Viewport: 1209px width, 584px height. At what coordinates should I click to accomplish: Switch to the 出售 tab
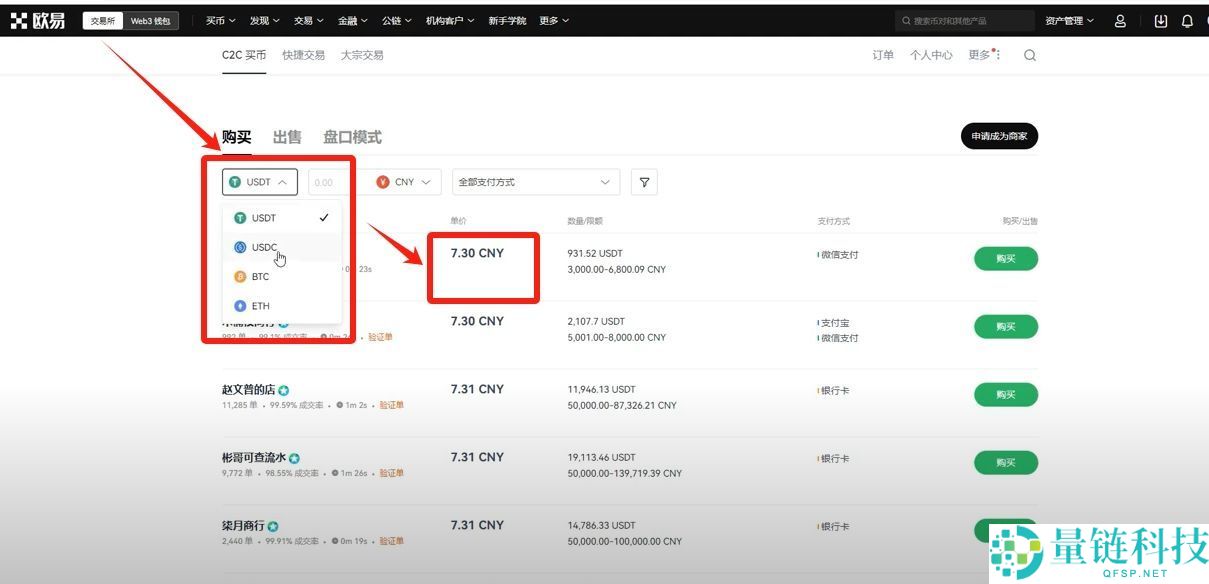tap(287, 137)
